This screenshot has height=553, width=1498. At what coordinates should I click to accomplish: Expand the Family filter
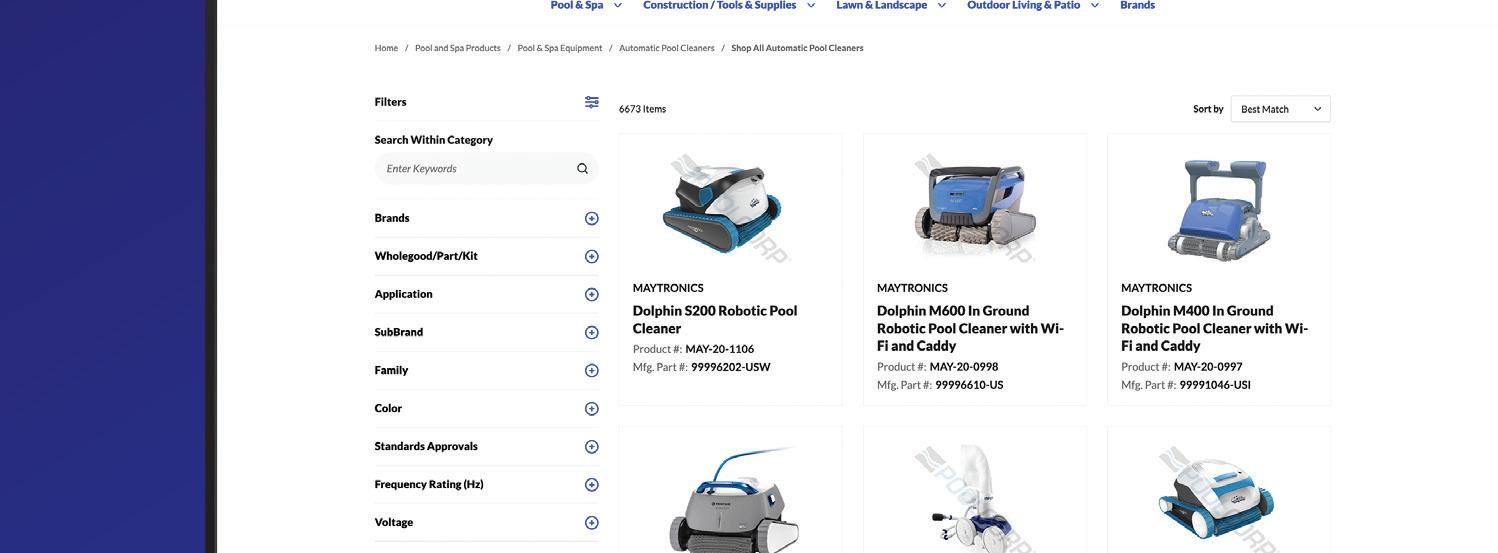(x=592, y=371)
